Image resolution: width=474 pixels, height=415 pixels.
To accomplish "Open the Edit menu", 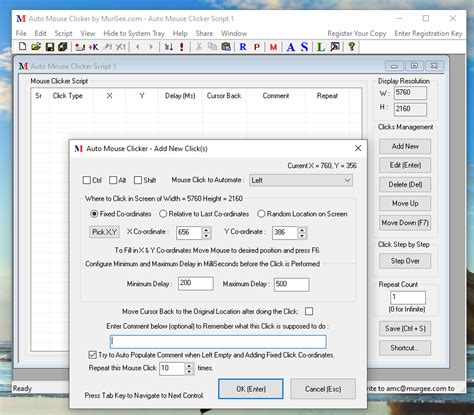I will coord(40,33).
